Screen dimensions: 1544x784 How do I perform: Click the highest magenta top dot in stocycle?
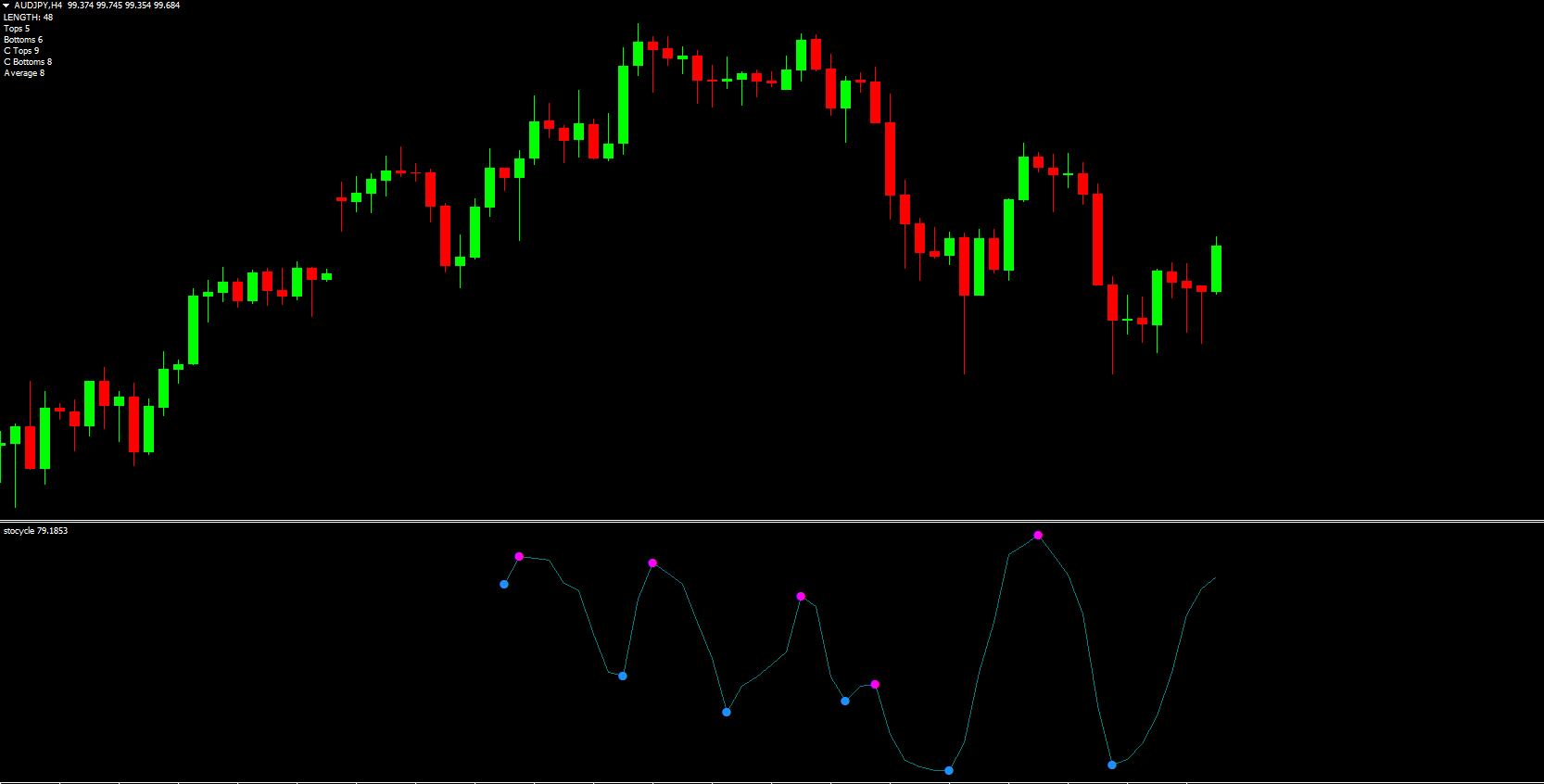1038,535
